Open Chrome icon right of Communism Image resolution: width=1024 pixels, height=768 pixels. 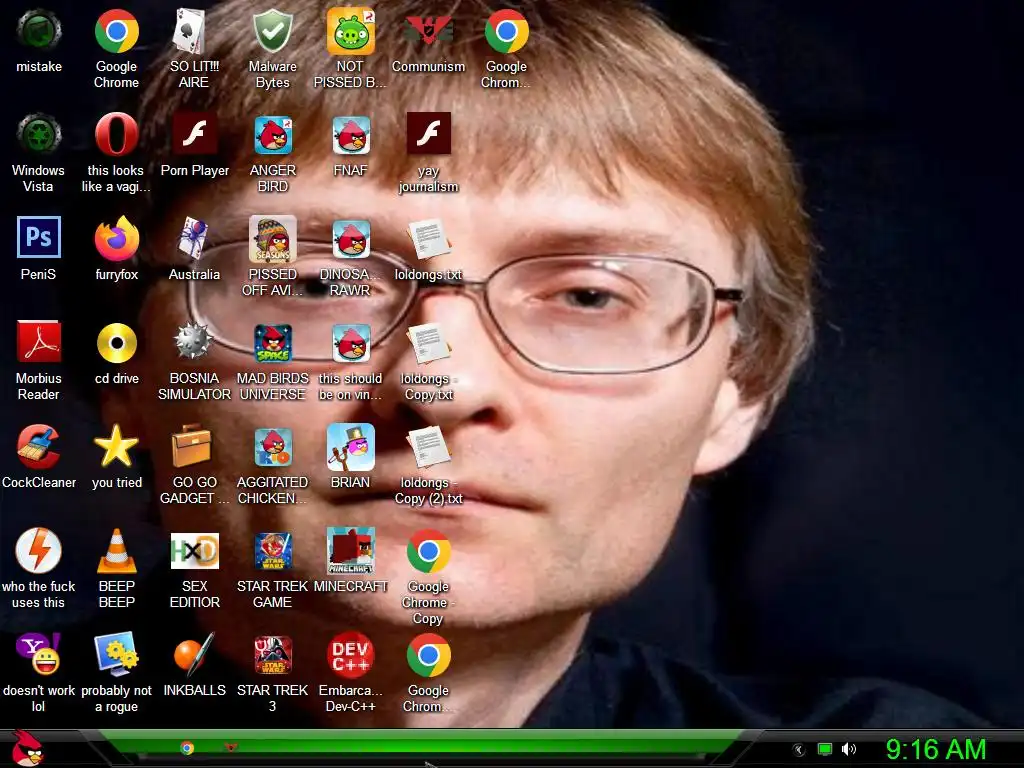pos(506,31)
